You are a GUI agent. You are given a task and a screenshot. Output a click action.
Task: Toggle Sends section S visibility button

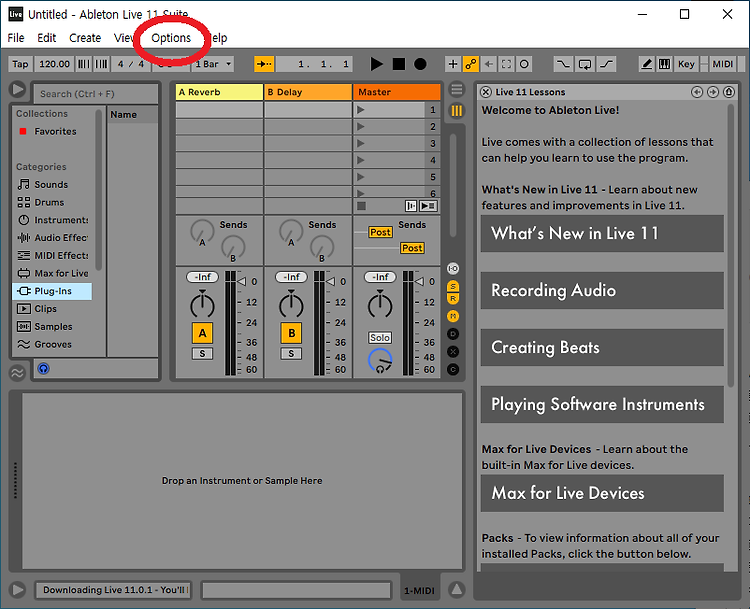453,286
